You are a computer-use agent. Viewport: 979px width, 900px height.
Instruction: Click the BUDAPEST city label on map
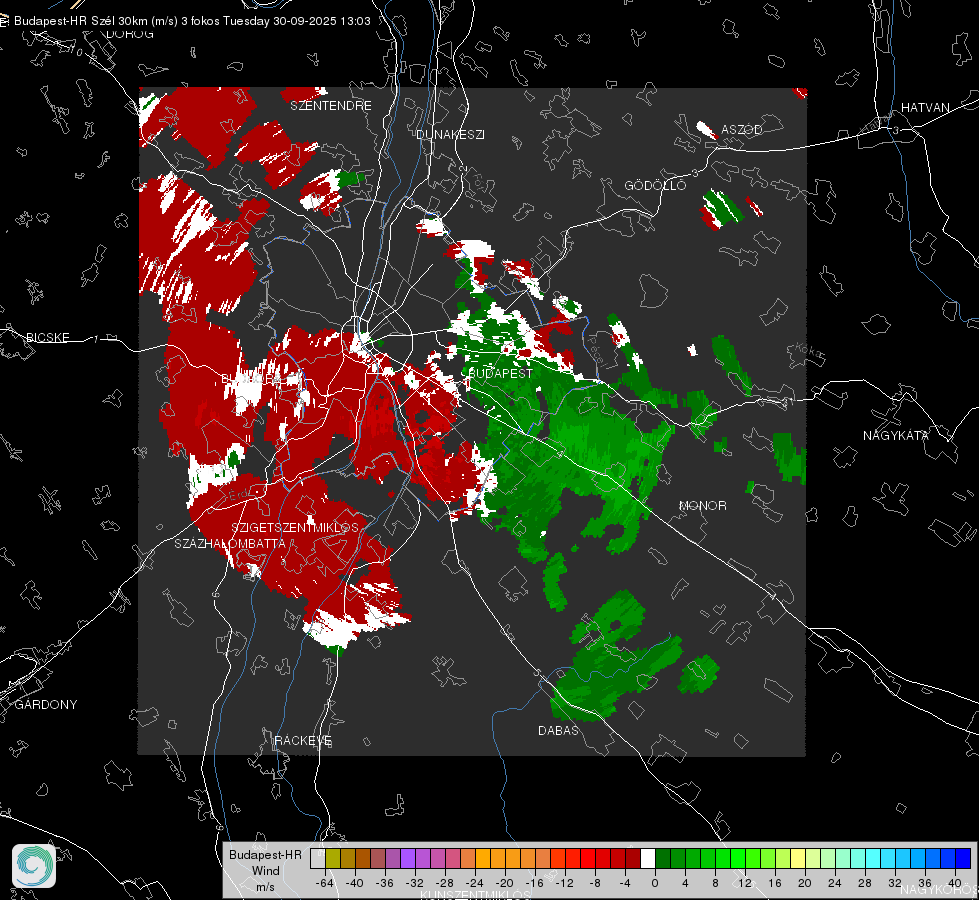tap(500, 373)
